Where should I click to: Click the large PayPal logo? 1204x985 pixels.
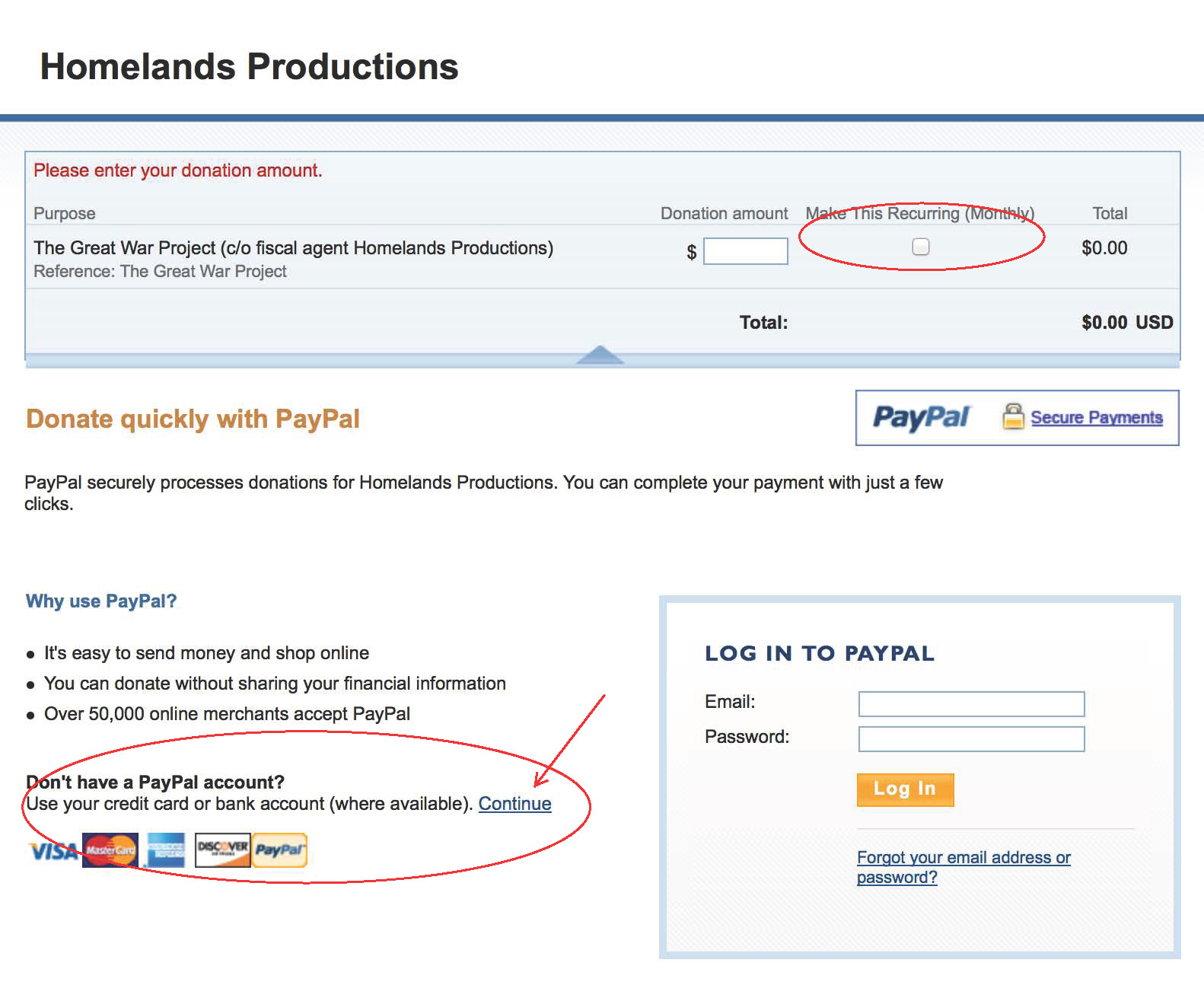click(921, 417)
